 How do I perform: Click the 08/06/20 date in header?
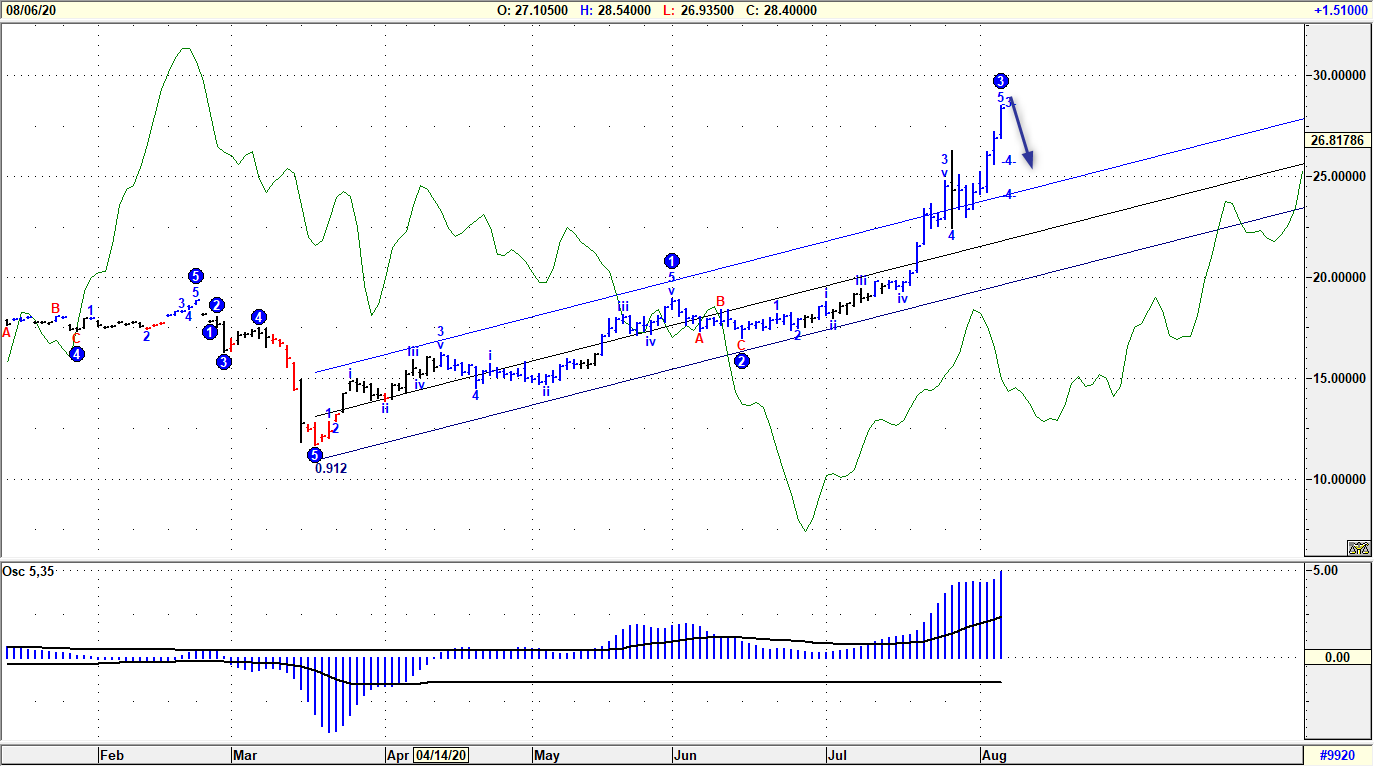(x=30, y=10)
